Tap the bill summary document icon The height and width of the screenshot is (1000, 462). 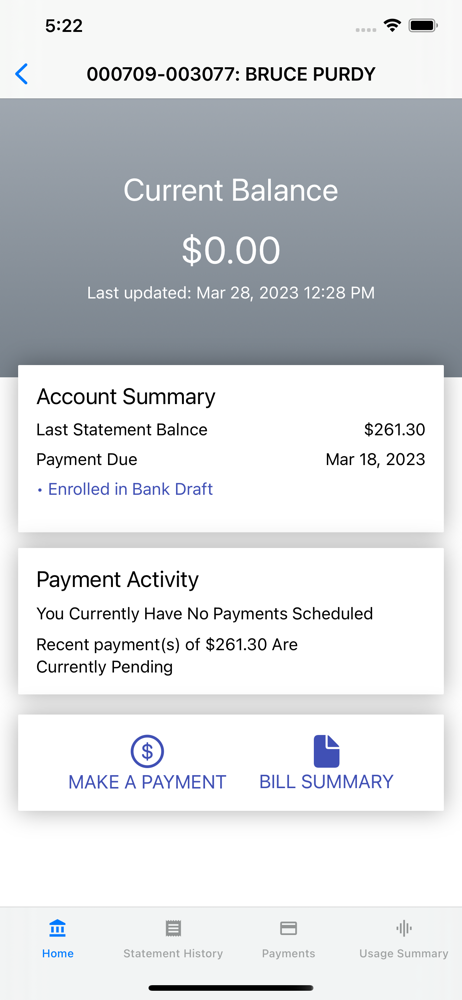click(326, 751)
